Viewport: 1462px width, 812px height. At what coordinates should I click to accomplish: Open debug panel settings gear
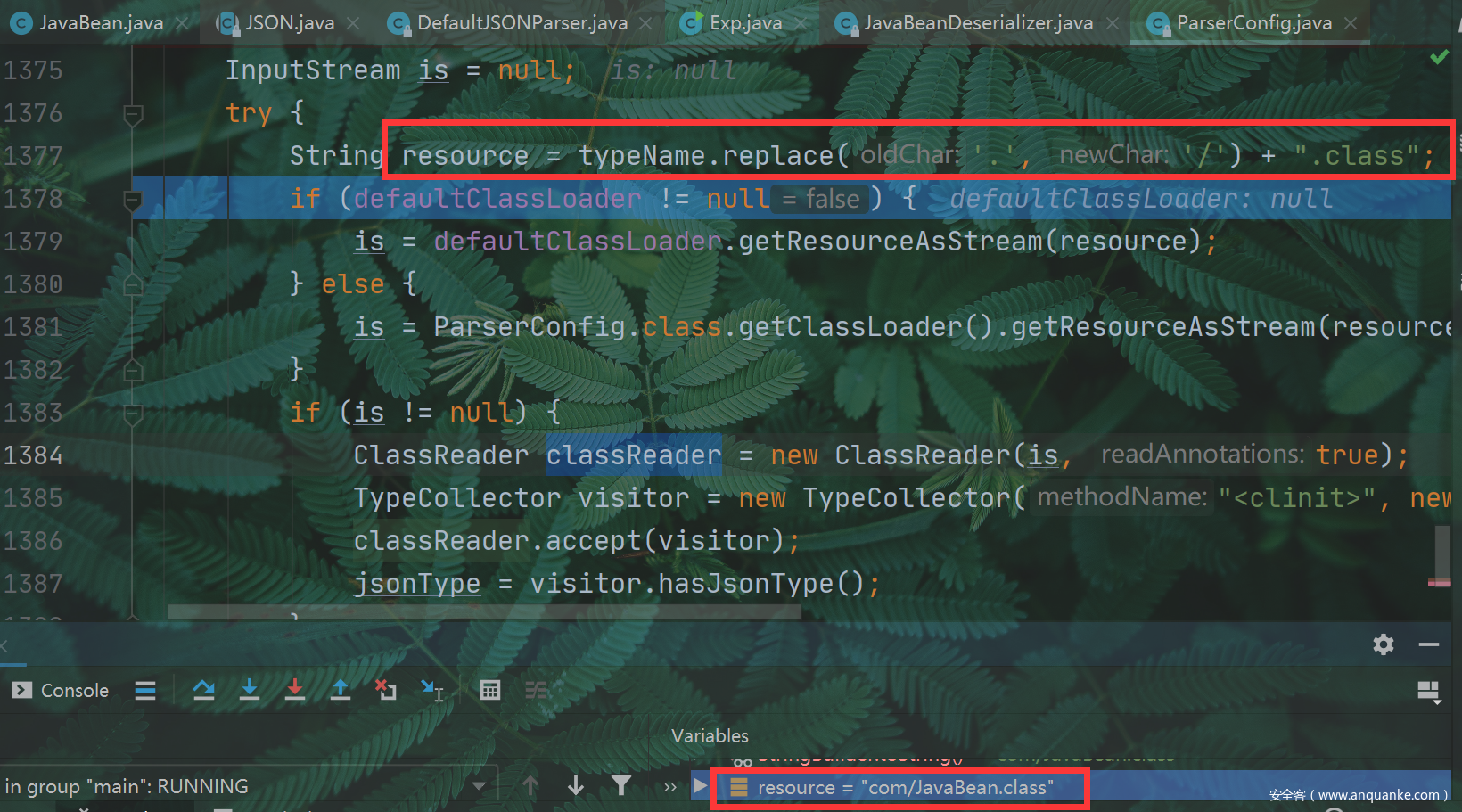(1383, 644)
